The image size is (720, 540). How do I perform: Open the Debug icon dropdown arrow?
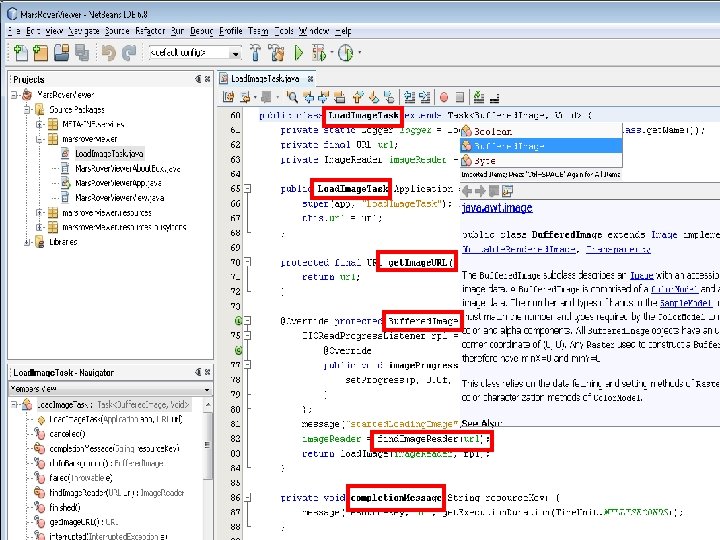click(x=331, y=53)
